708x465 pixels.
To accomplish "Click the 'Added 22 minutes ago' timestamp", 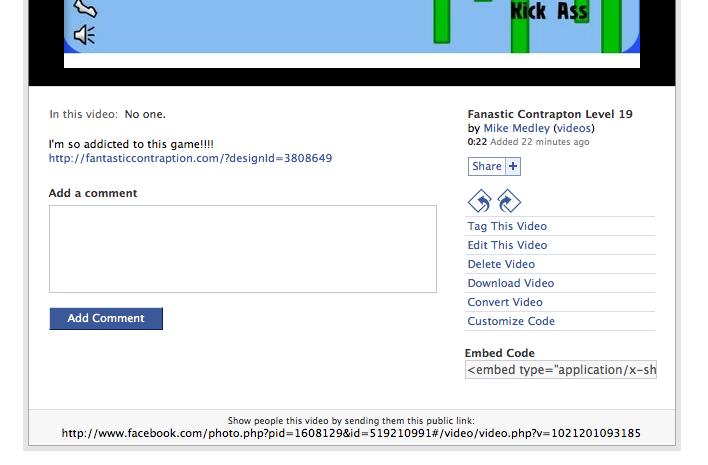I will (x=540, y=142).
